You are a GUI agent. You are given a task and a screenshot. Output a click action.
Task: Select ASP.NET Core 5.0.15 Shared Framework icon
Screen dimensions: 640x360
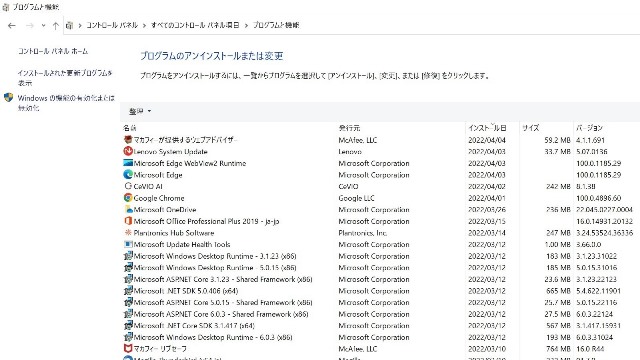[128, 302]
